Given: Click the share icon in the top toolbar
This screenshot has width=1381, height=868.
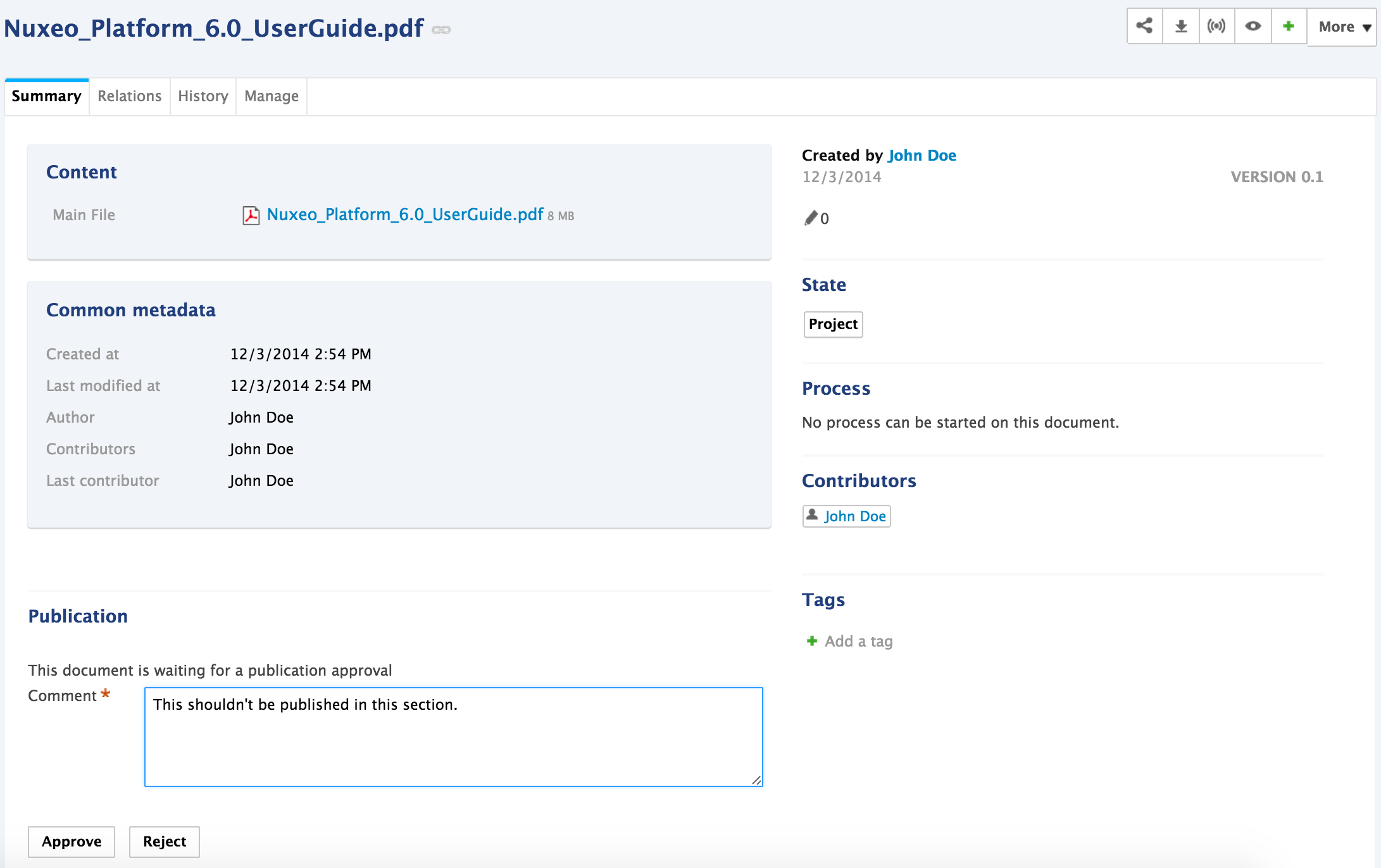Looking at the screenshot, I should (1144, 26).
